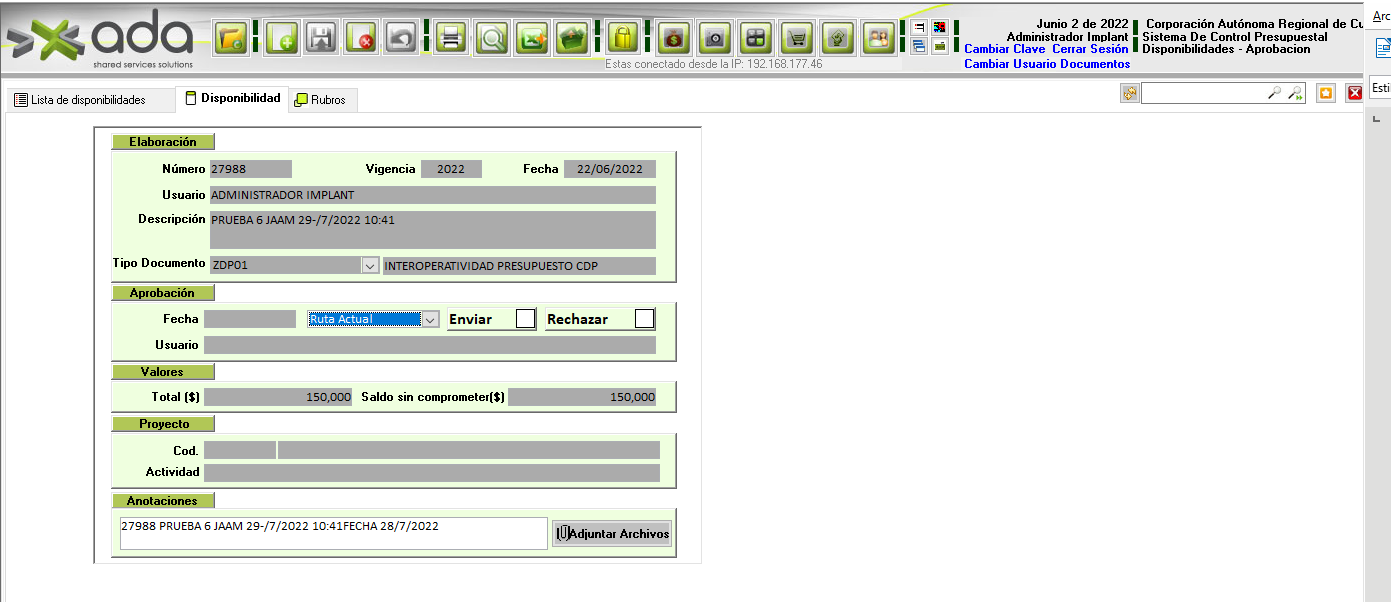This screenshot has height=602, width=1391.
Task: Click Cambiar Usuario Documentos link
Action: (x=1047, y=64)
